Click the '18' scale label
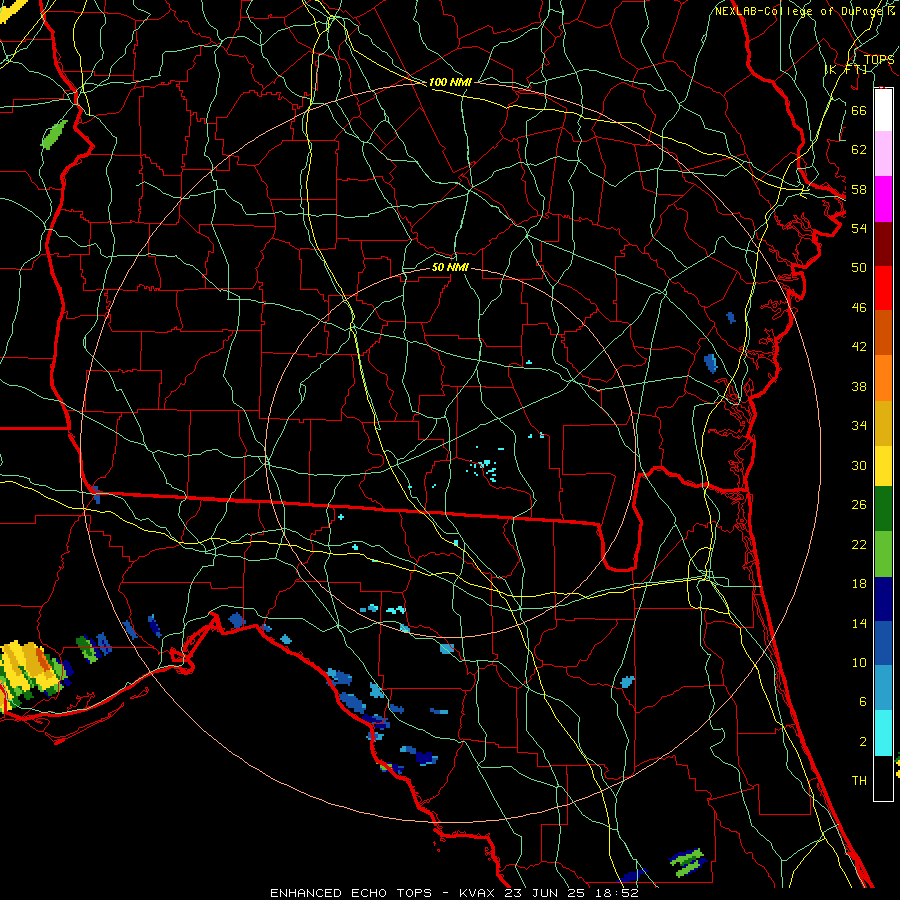 (x=859, y=584)
